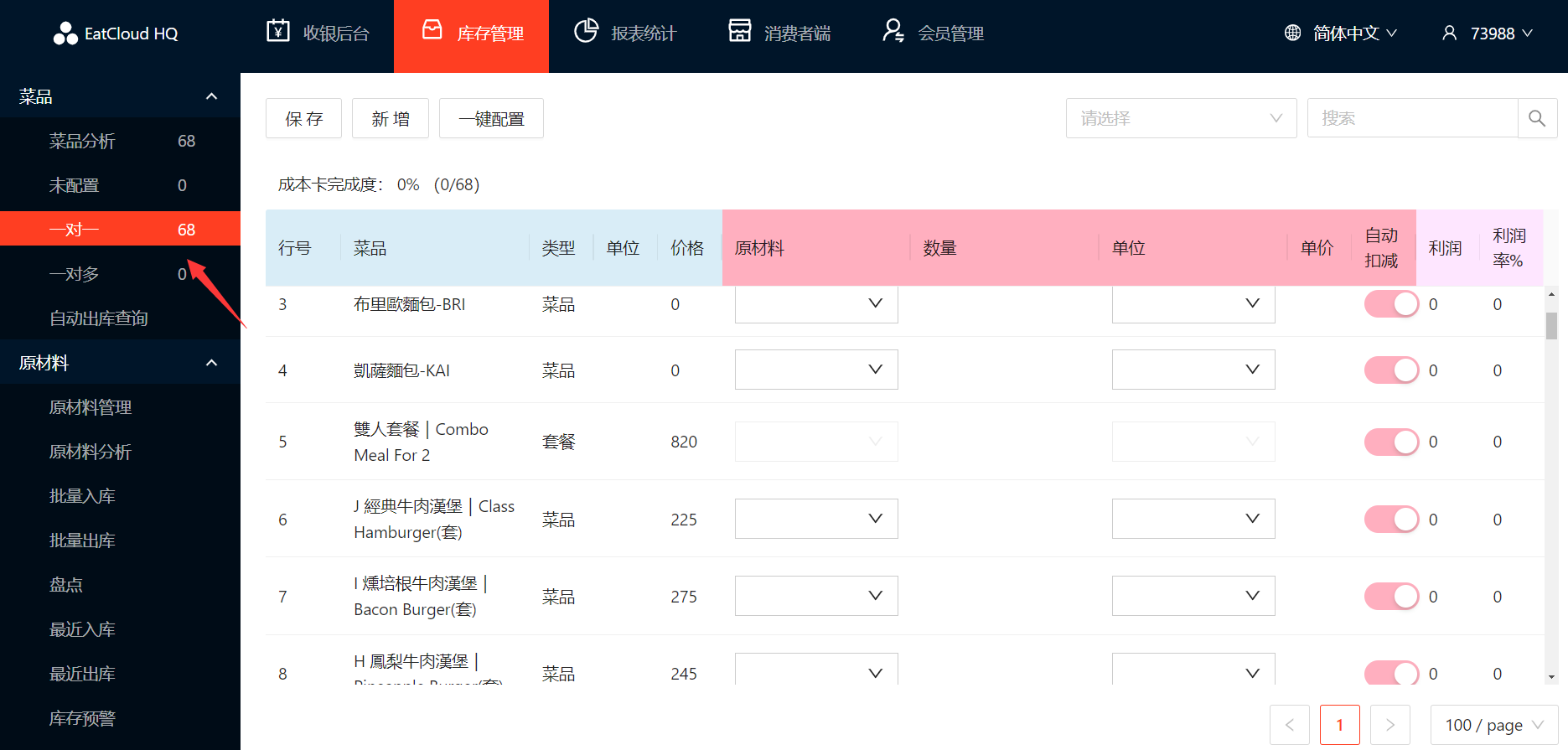Open 菜品分析 in the sidebar
This screenshot has height=750, width=1568.
pos(82,141)
